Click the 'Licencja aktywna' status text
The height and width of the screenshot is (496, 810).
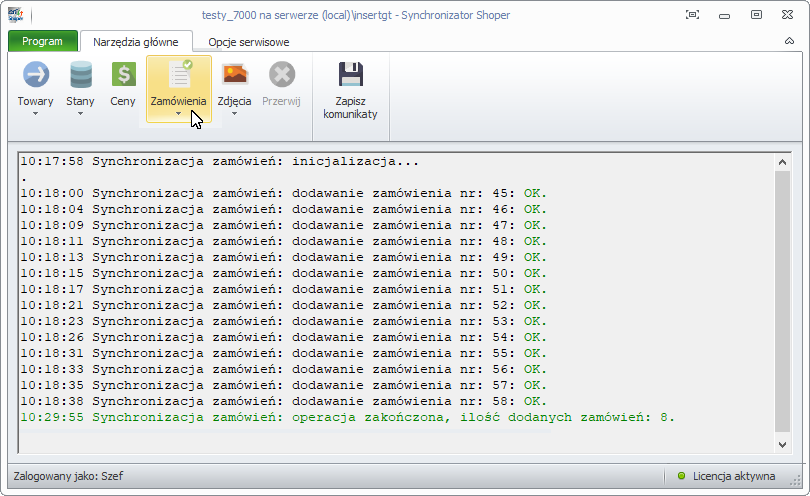click(734, 476)
